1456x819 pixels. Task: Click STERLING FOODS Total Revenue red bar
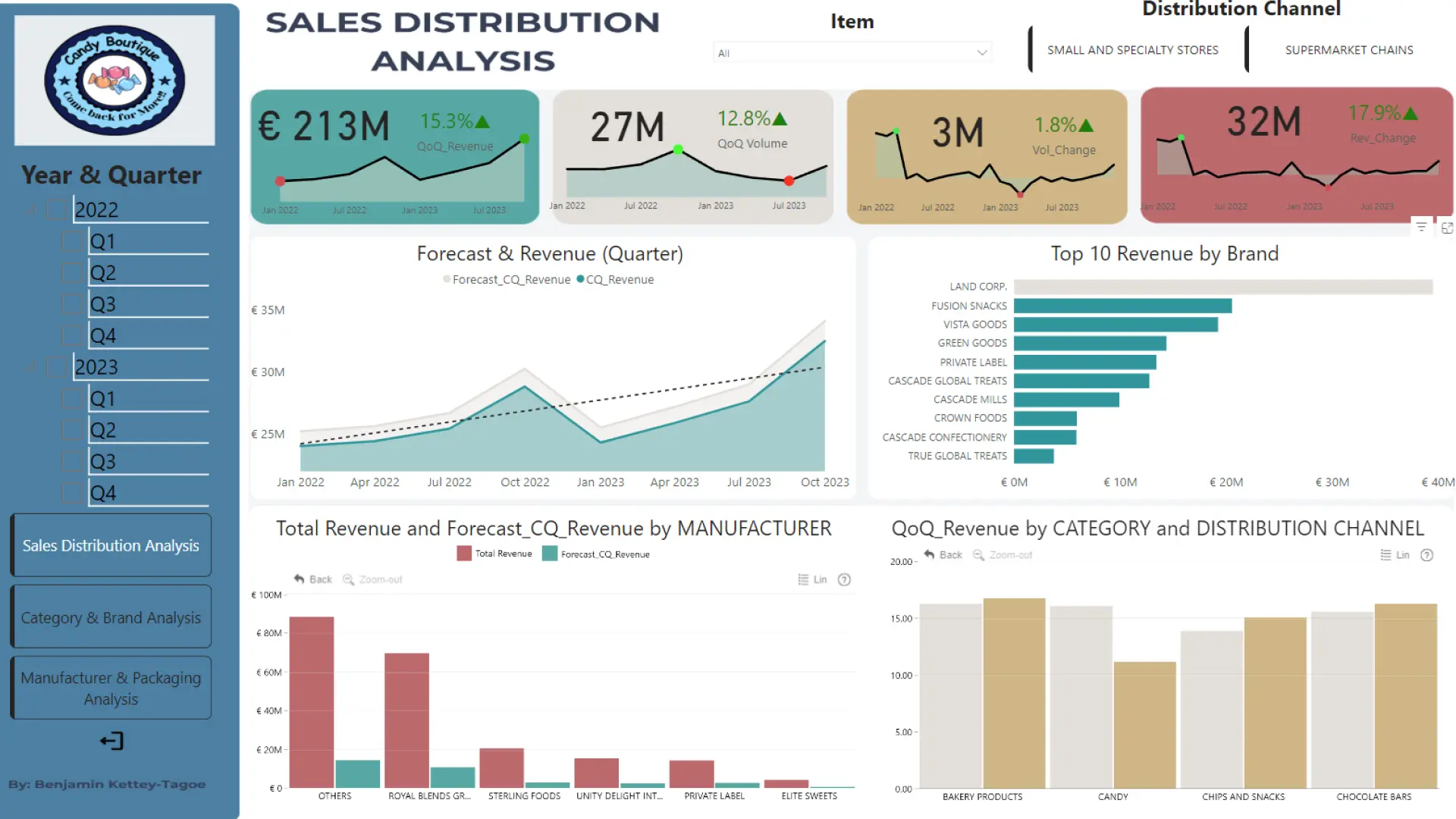click(x=501, y=768)
